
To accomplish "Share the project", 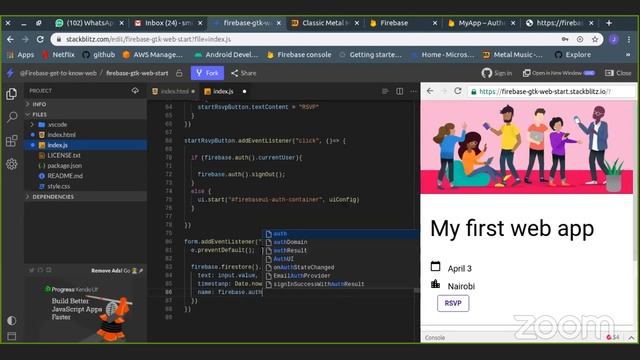I will pyautogui.click(x=244, y=73).
